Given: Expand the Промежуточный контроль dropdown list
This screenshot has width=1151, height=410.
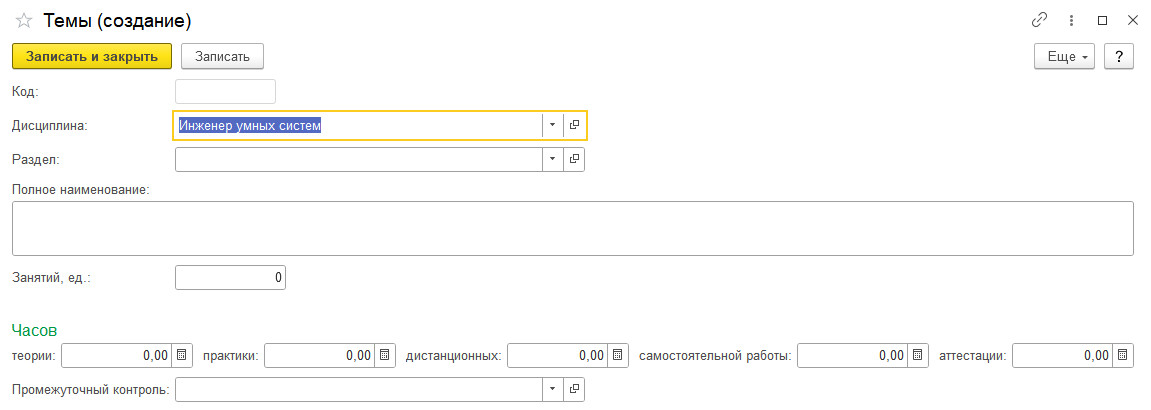Looking at the screenshot, I should click(552, 389).
